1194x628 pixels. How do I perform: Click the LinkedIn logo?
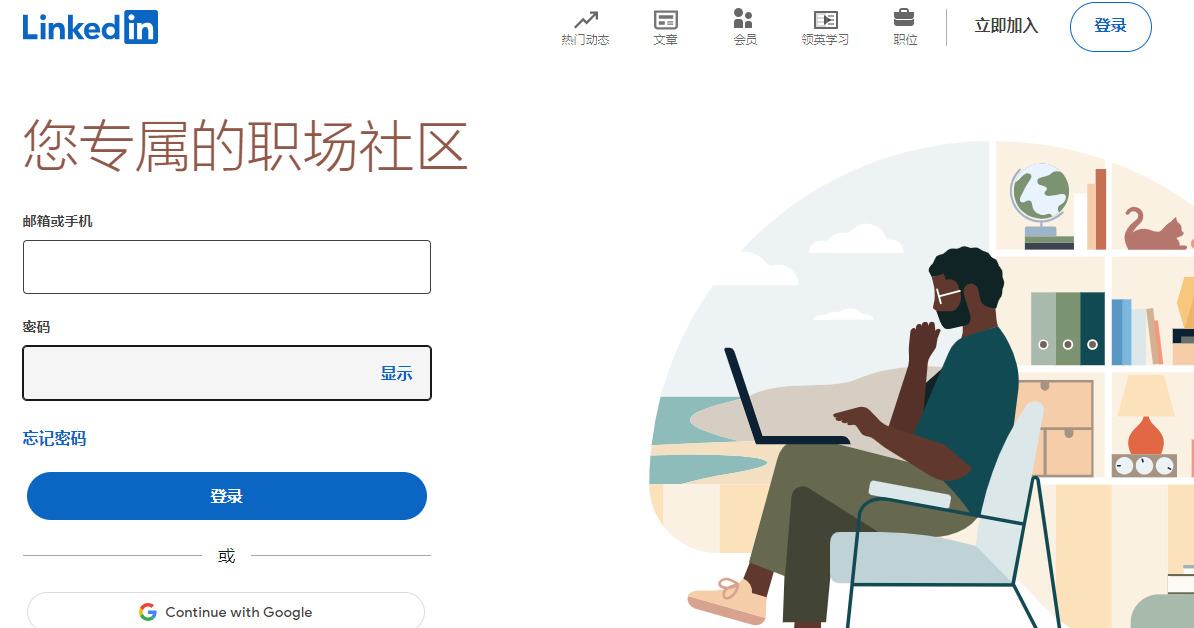click(x=91, y=27)
